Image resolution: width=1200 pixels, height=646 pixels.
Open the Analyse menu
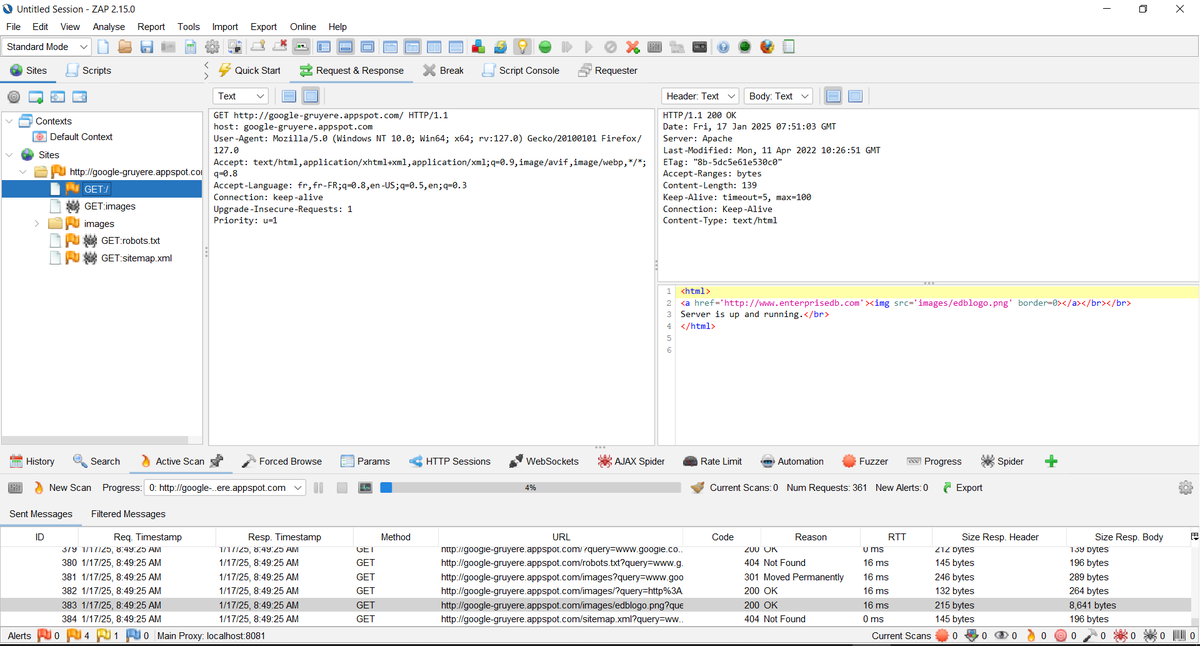tap(109, 27)
